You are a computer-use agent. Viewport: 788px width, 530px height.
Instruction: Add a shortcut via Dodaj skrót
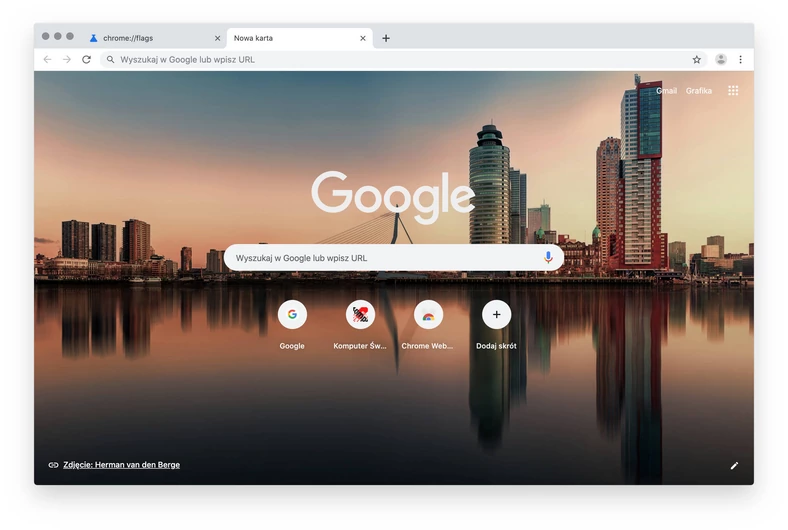pyautogui.click(x=496, y=324)
